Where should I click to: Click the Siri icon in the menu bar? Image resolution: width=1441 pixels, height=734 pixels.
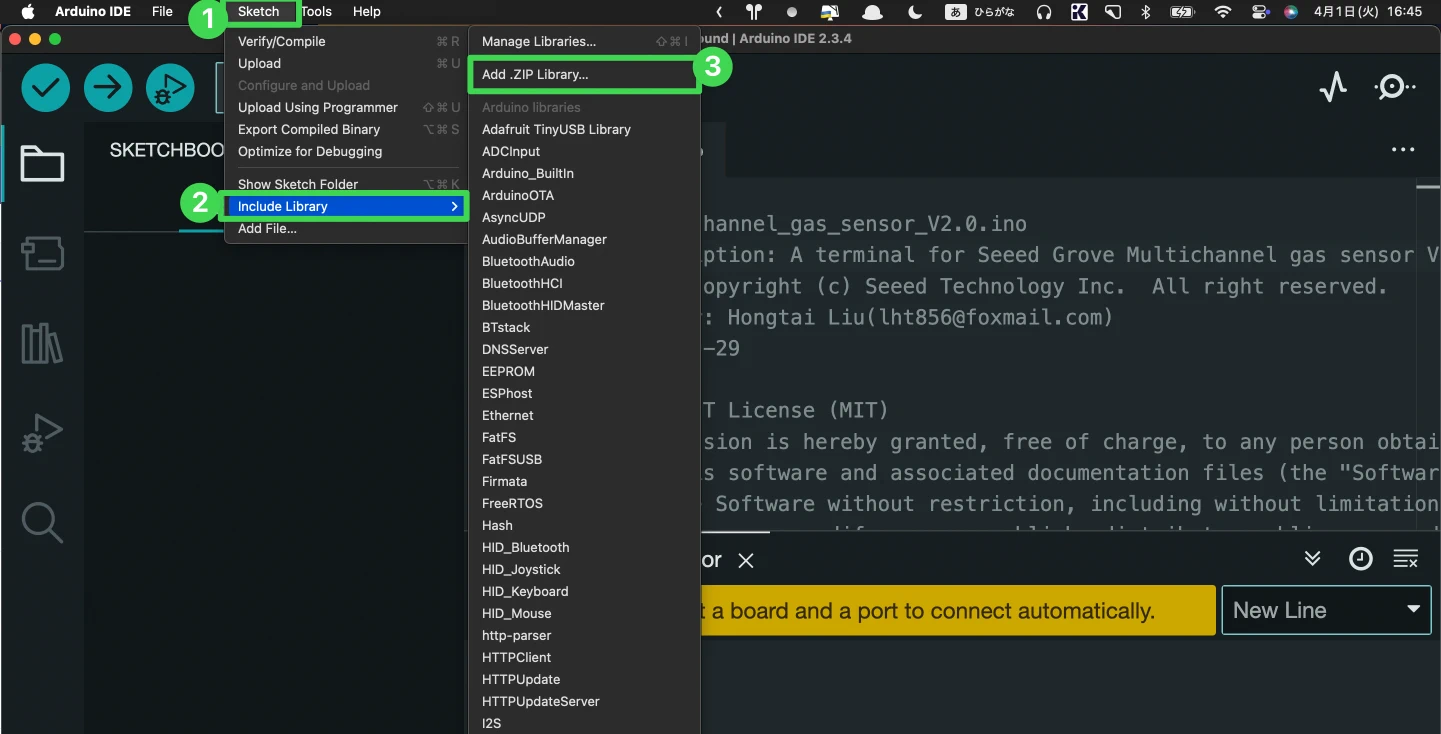[1291, 12]
